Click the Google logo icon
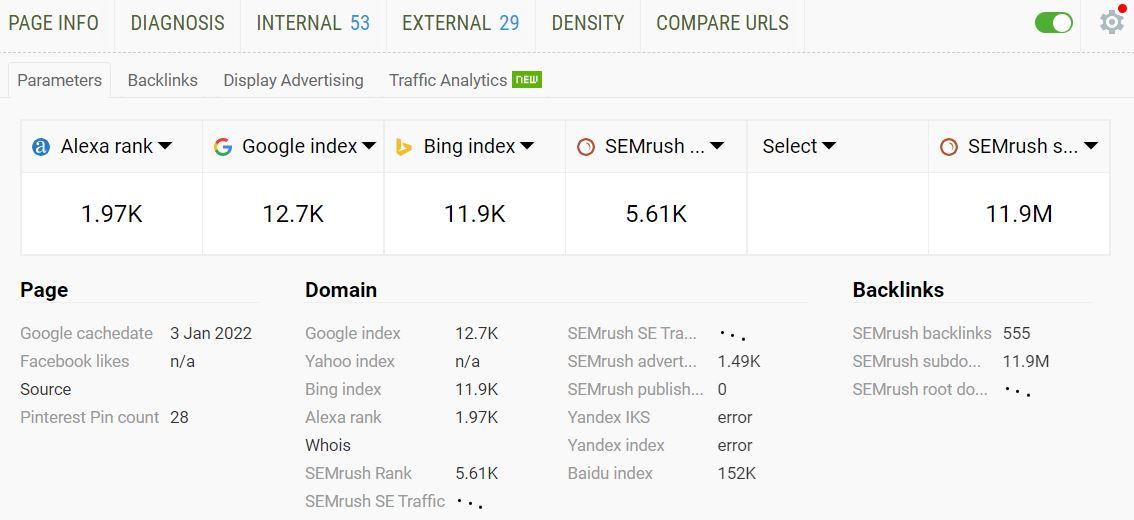This screenshot has height=520, width=1134. pos(223,147)
